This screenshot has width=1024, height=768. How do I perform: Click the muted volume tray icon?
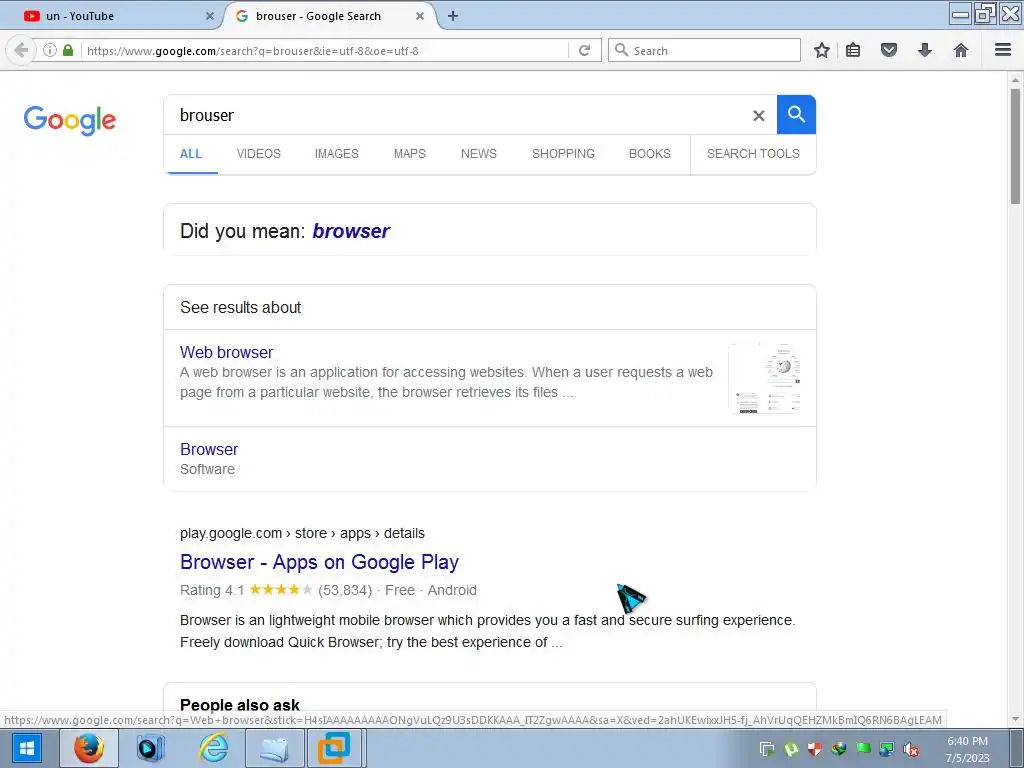pos(911,749)
